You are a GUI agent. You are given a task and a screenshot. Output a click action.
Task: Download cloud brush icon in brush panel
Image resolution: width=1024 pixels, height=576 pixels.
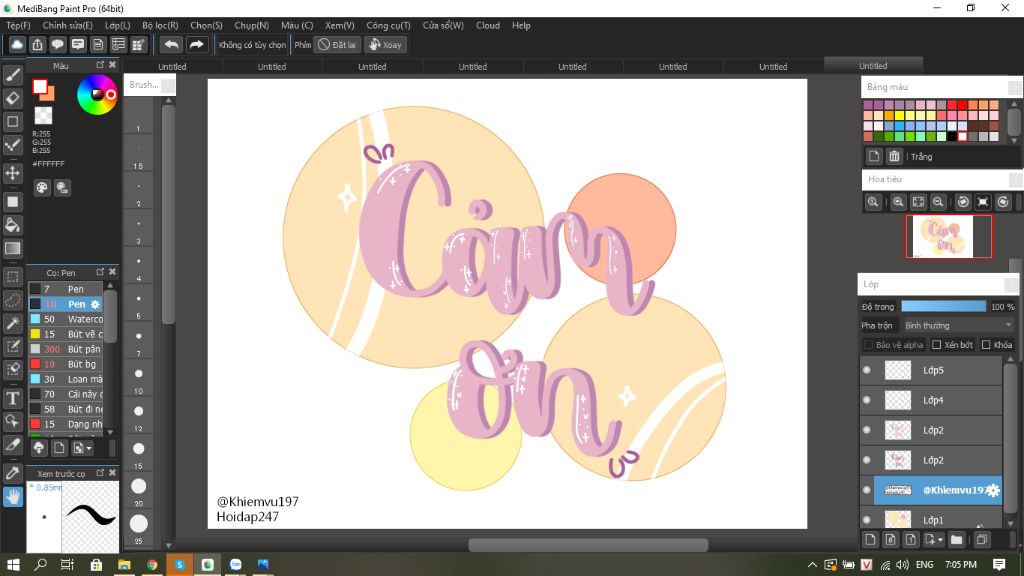(x=39, y=448)
